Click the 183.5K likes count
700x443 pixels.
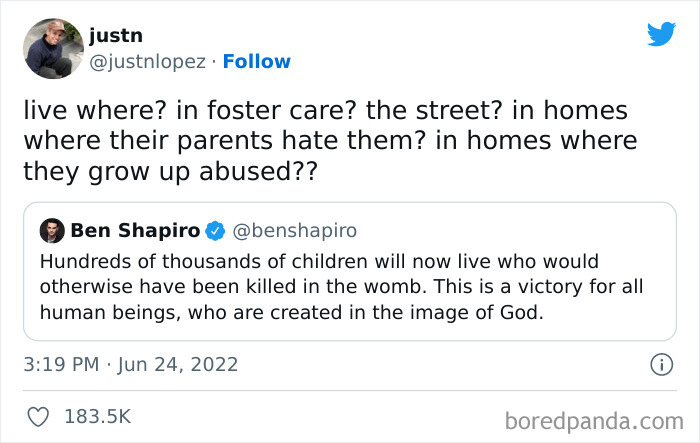[x=95, y=415]
